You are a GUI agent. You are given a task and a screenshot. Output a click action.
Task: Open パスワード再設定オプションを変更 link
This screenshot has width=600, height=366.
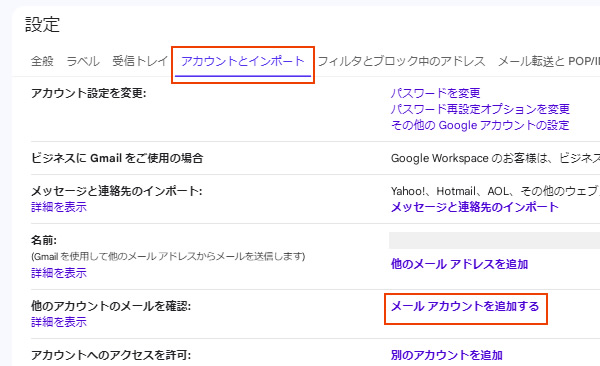pyautogui.click(x=480, y=109)
